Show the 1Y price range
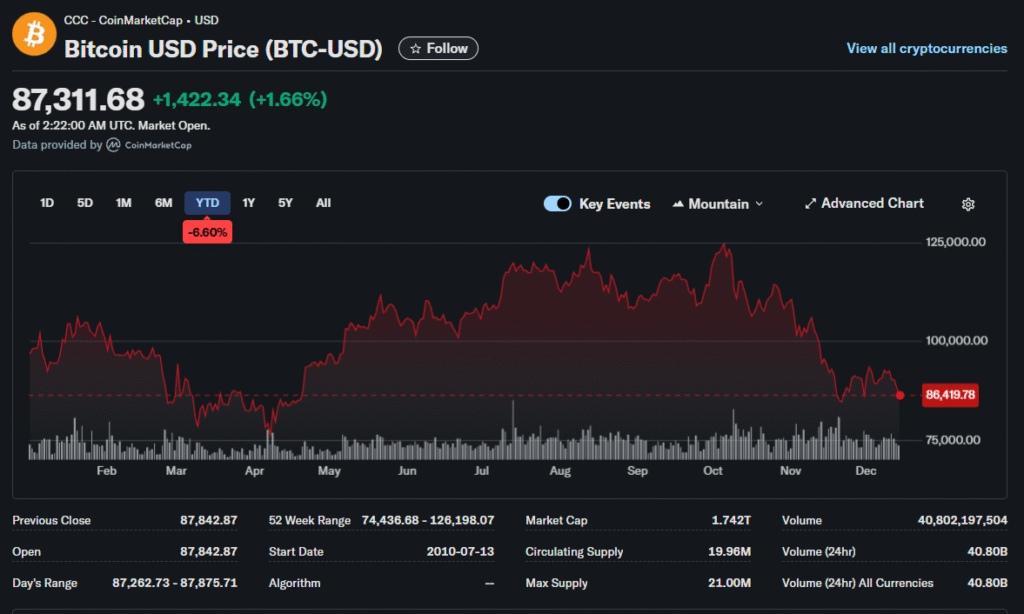The image size is (1024, 614). [249, 203]
